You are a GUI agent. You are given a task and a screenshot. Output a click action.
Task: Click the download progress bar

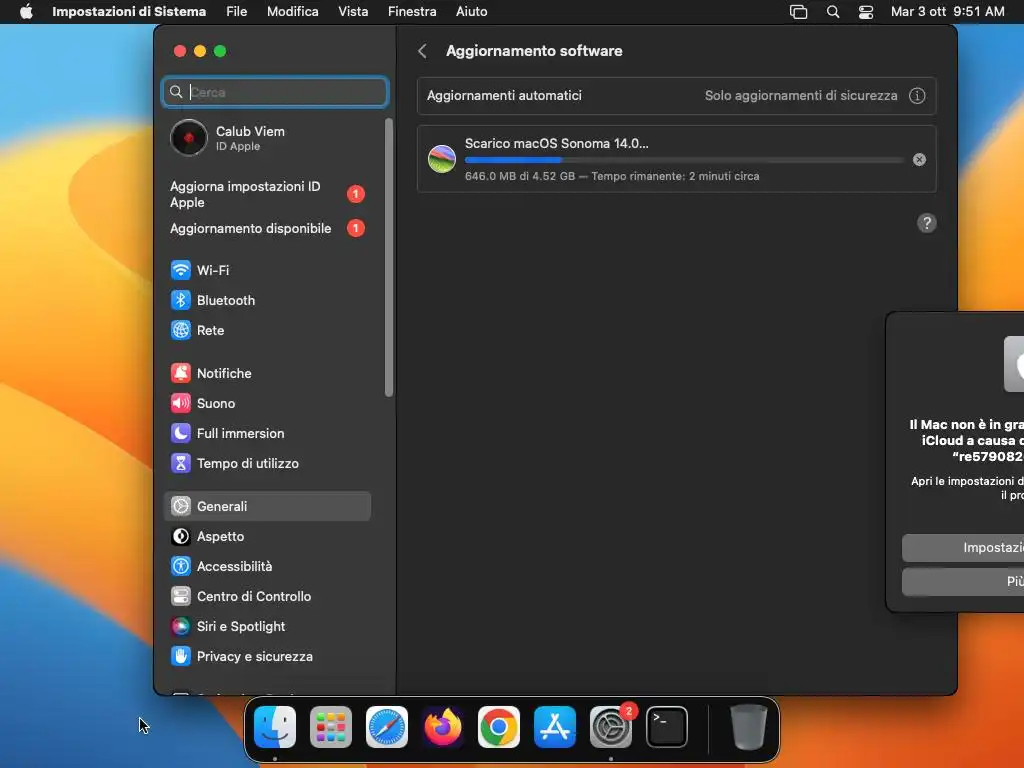(x=684, y=159)
